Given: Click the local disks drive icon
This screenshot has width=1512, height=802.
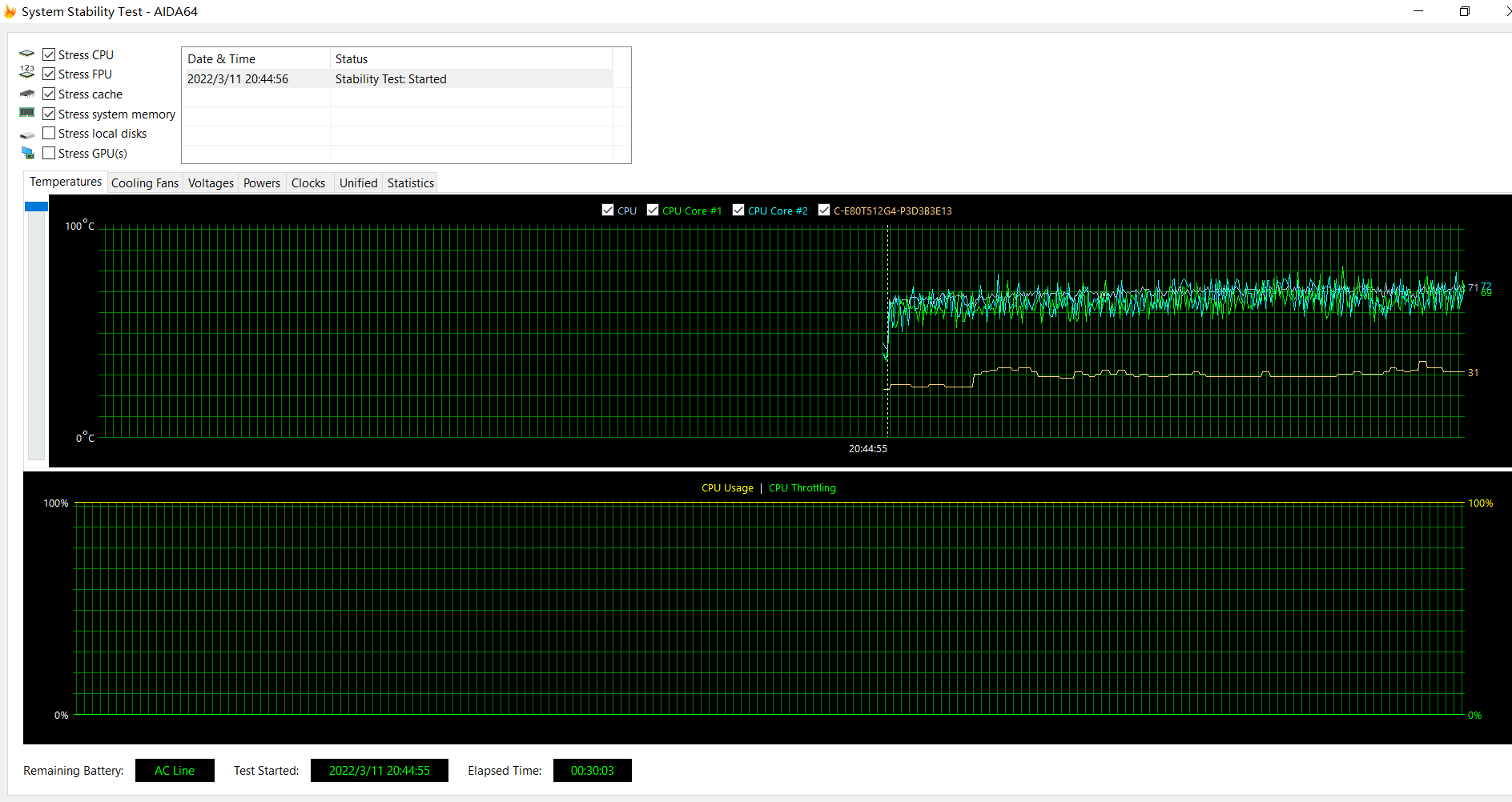Looking at the screenshot, I should [x=26, y=134].
